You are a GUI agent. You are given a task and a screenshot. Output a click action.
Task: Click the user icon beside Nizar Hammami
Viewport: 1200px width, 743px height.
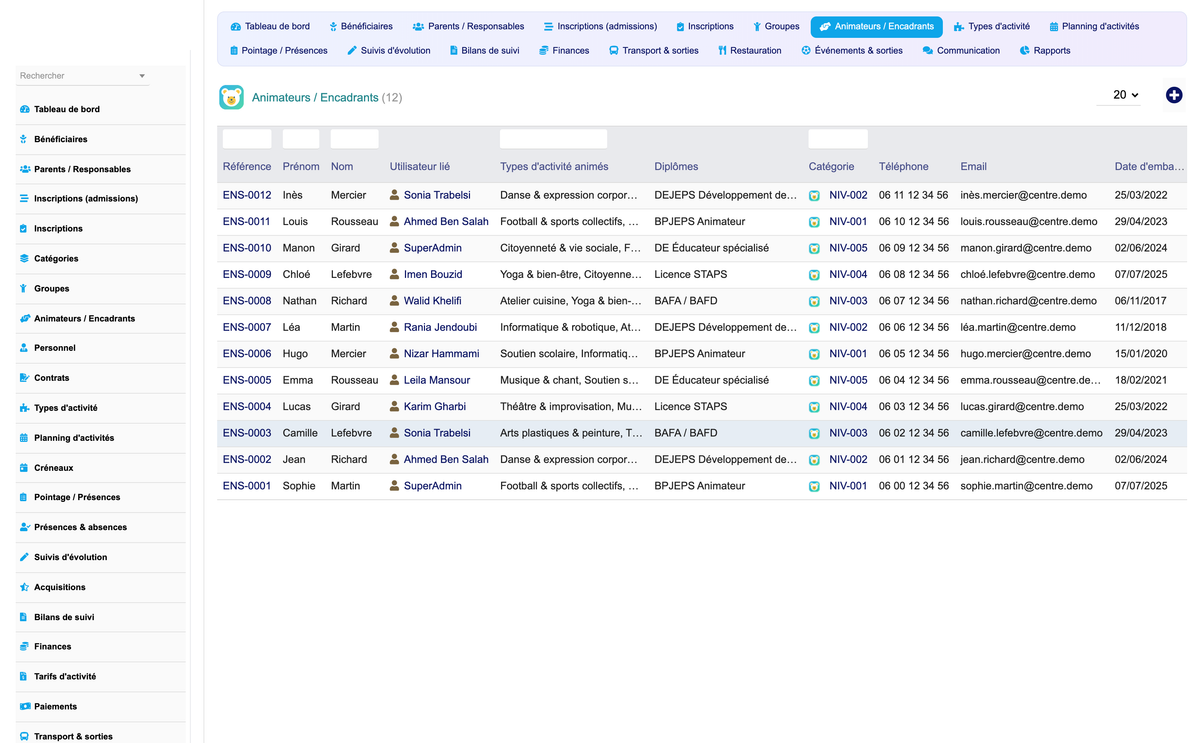pyautogui.click(x=395, y=353)
